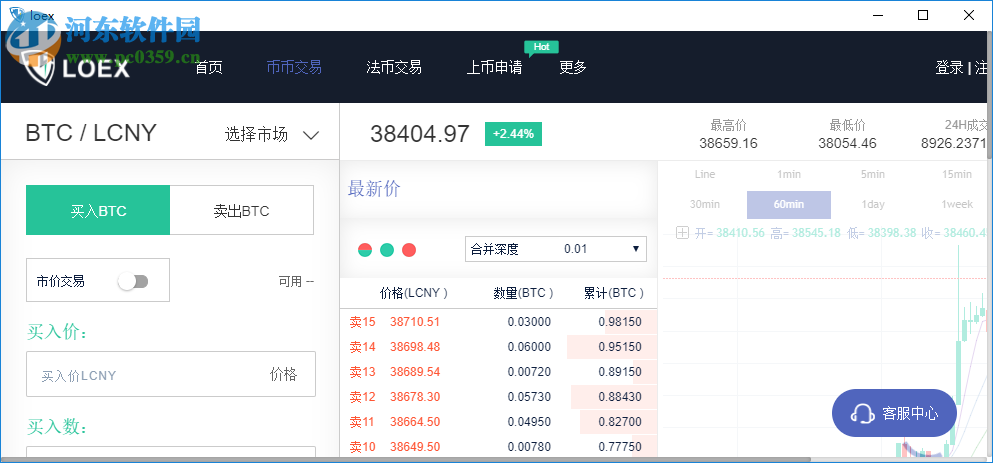Click the vertical scrollbar on the right
The width and height of the screenshot is (993, 463).
click(x=989, y=95)
